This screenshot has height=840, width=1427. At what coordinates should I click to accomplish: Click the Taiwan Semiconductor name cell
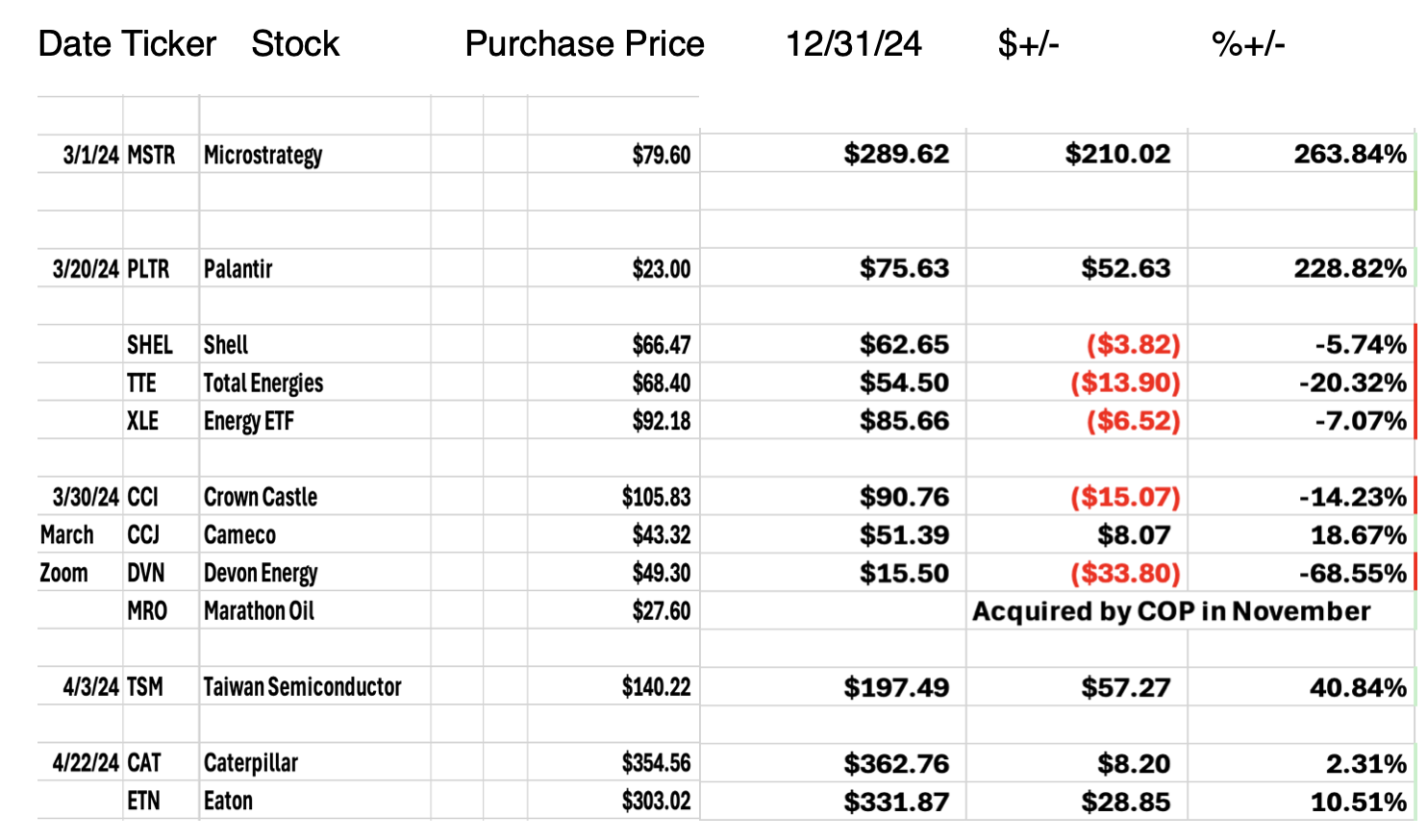(302, 687)
